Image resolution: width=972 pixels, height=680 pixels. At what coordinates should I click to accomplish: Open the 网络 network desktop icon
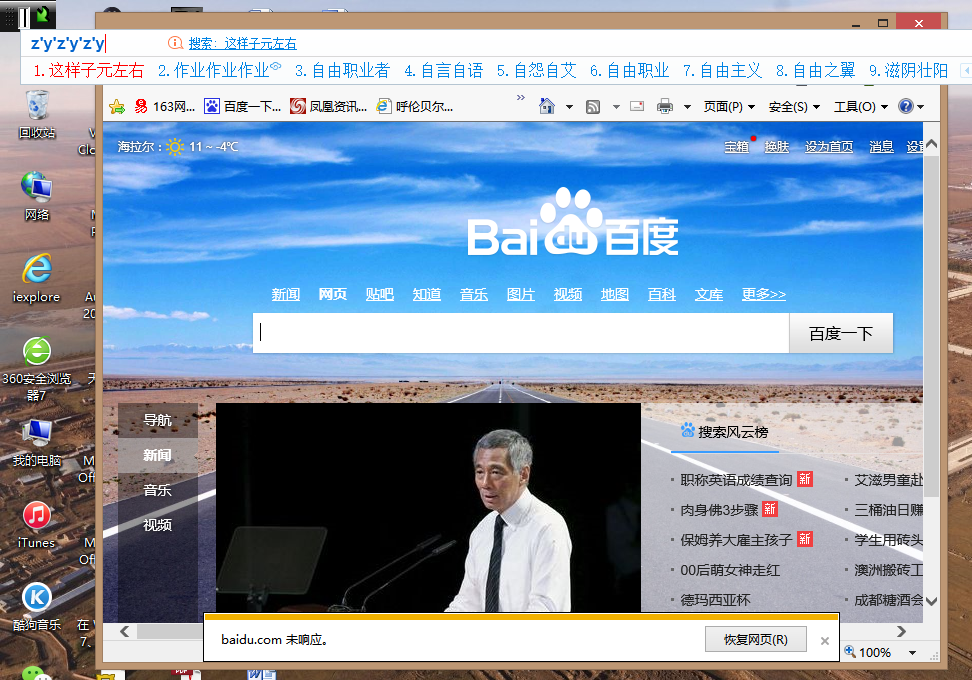[37, 195]
